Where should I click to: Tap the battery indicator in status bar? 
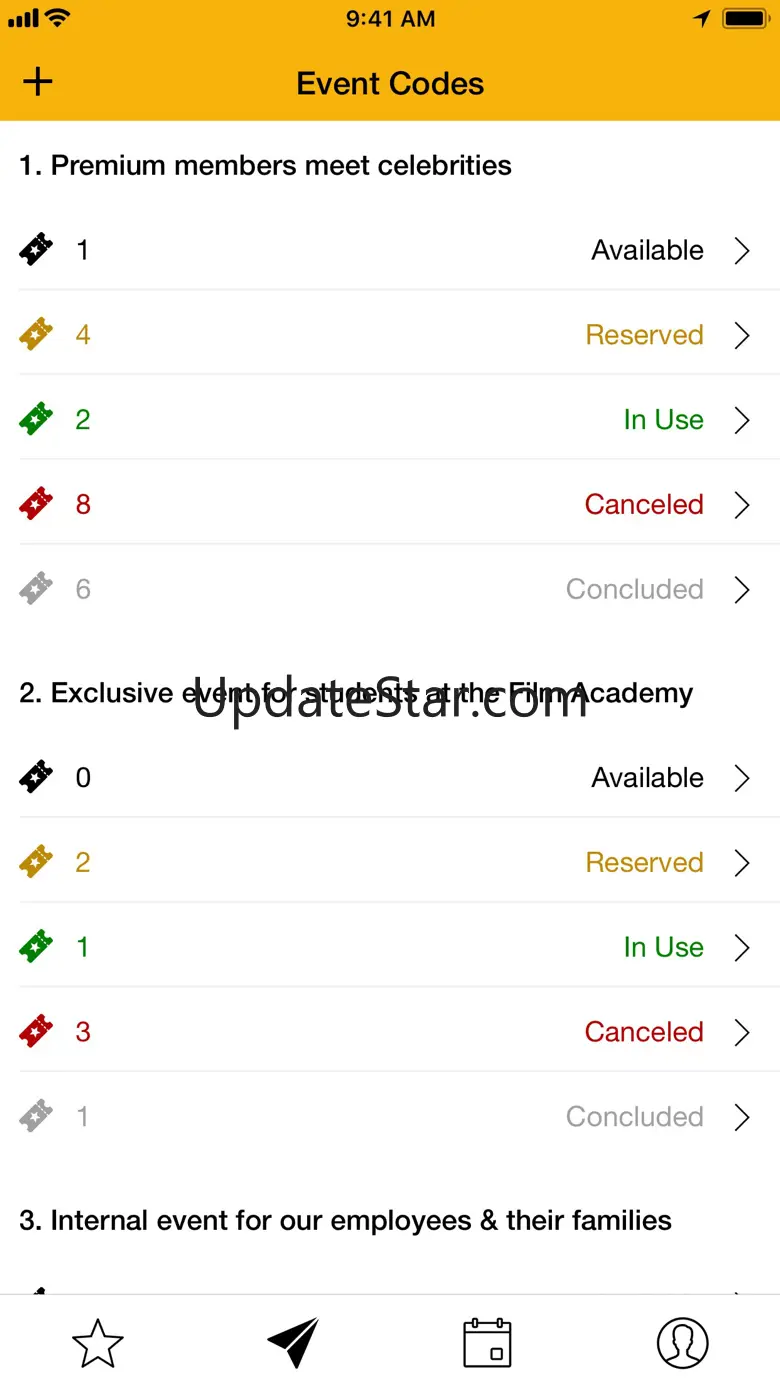(744, 19)
